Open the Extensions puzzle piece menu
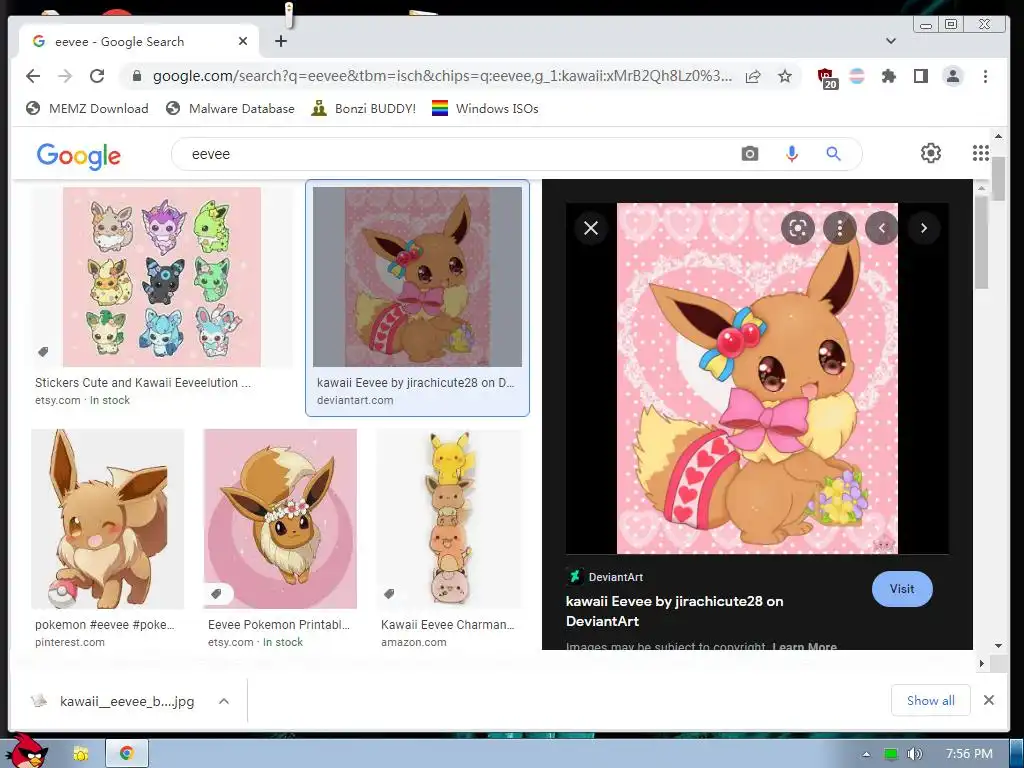This screenshot has width=1024, height=768. click(888, 76)
